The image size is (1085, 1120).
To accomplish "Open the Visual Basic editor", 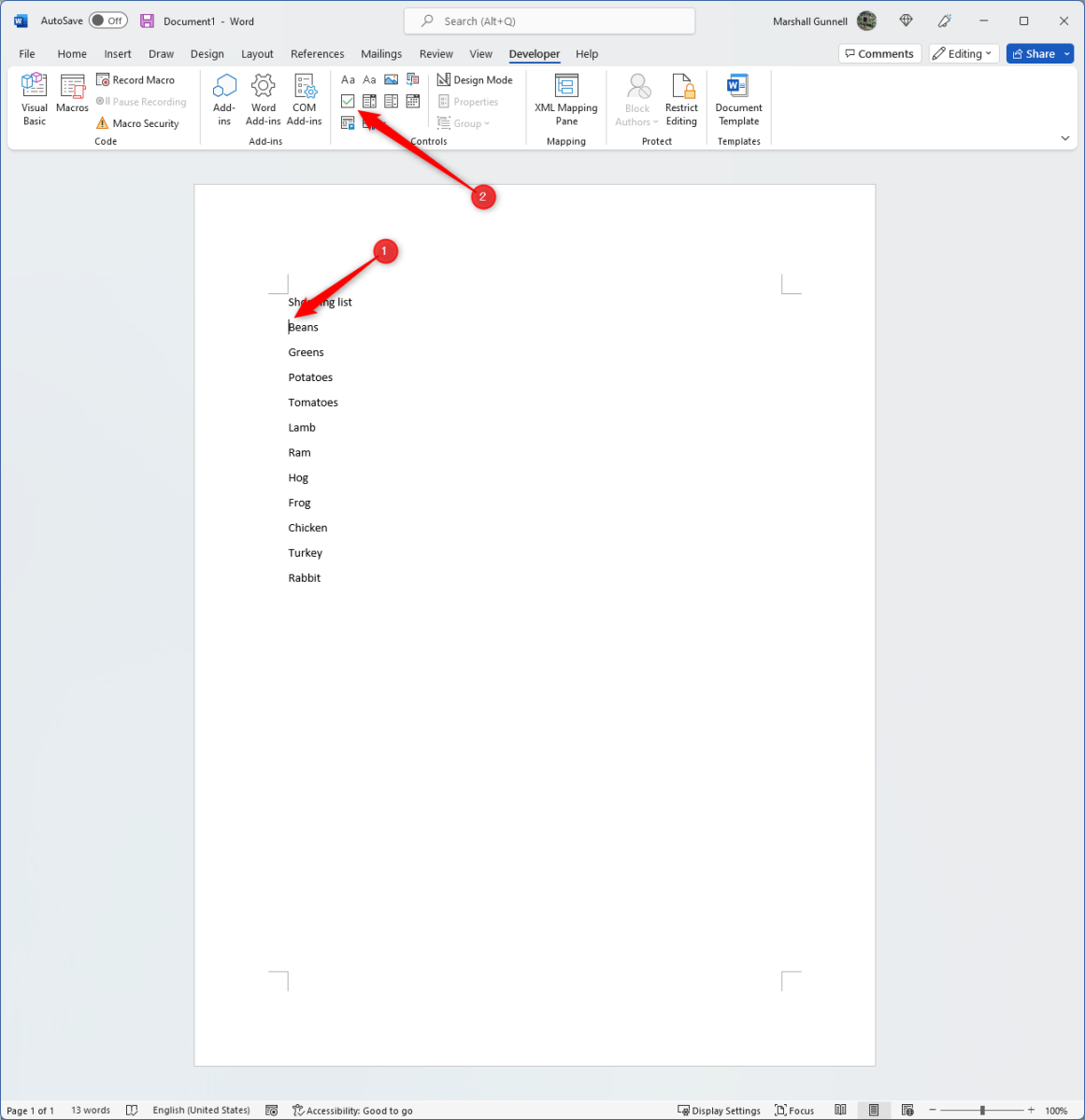I will (34, 97).
